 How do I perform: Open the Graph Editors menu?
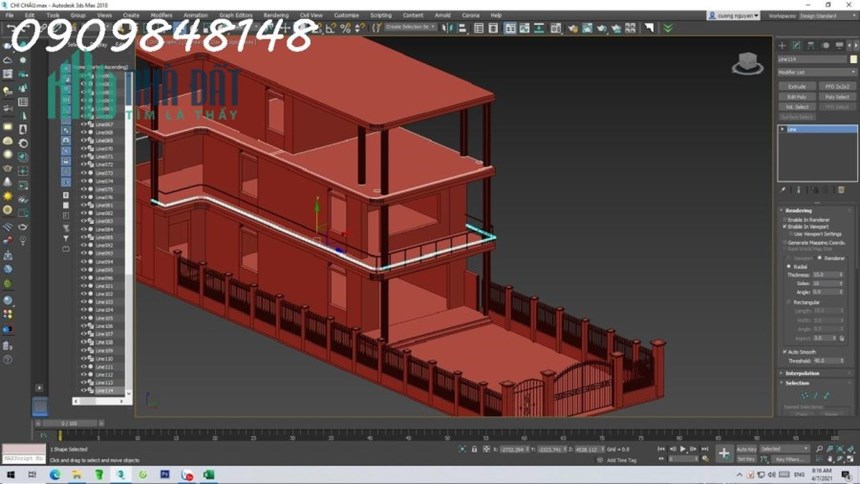click(235, 15)
